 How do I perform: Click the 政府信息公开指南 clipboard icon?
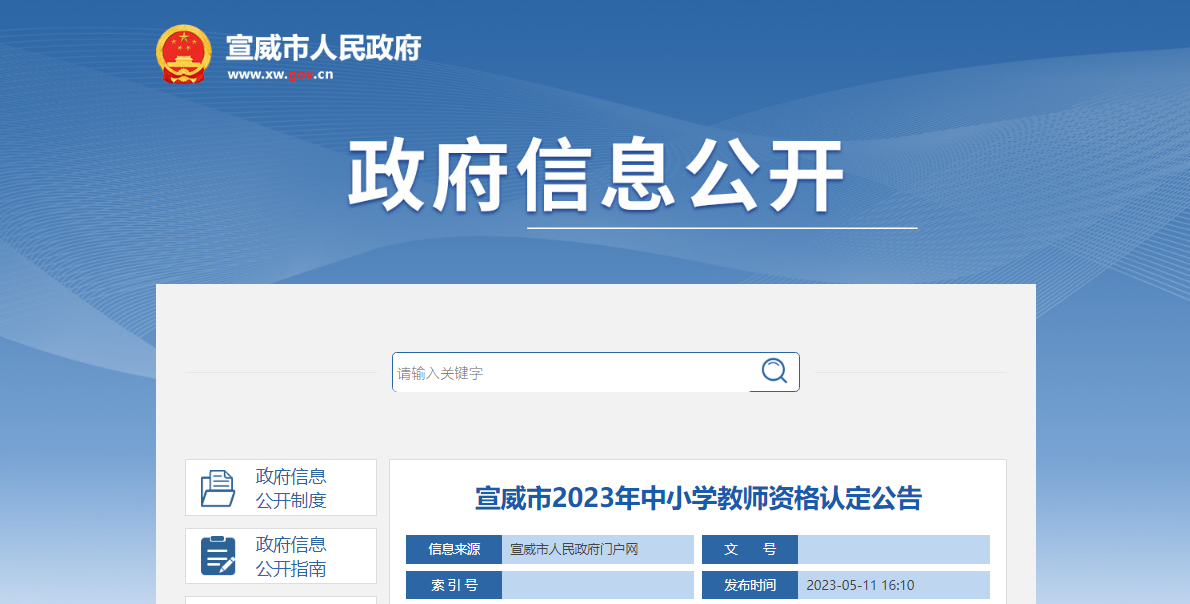[x=217, y=556]
